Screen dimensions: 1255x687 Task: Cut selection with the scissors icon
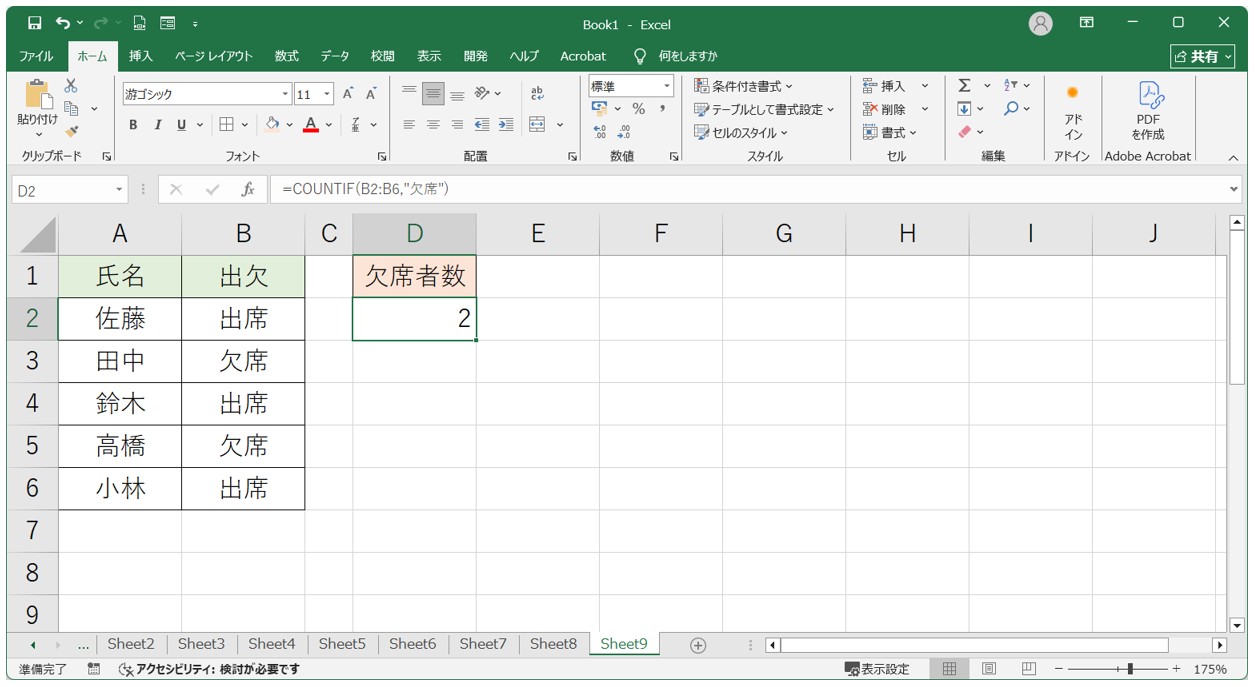pos(71,87)
